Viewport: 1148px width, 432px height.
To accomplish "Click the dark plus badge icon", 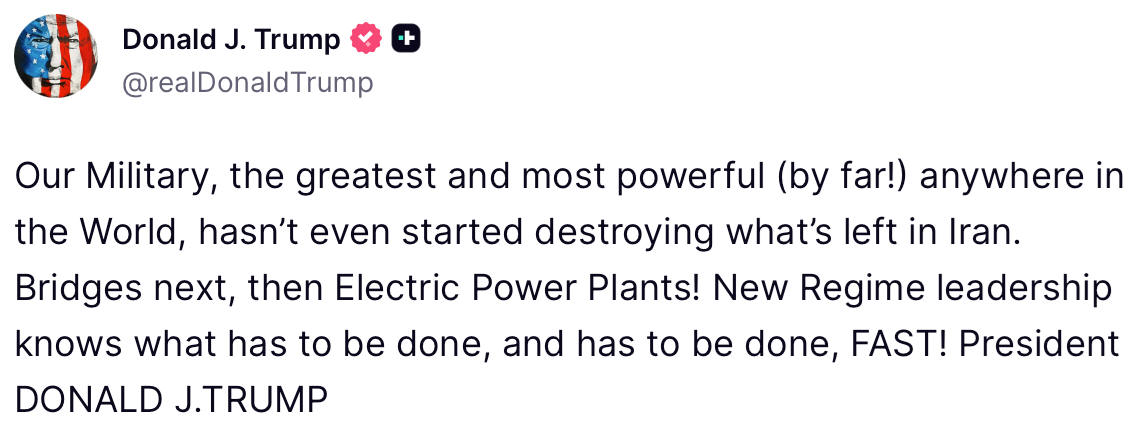I will coord(406,39).
